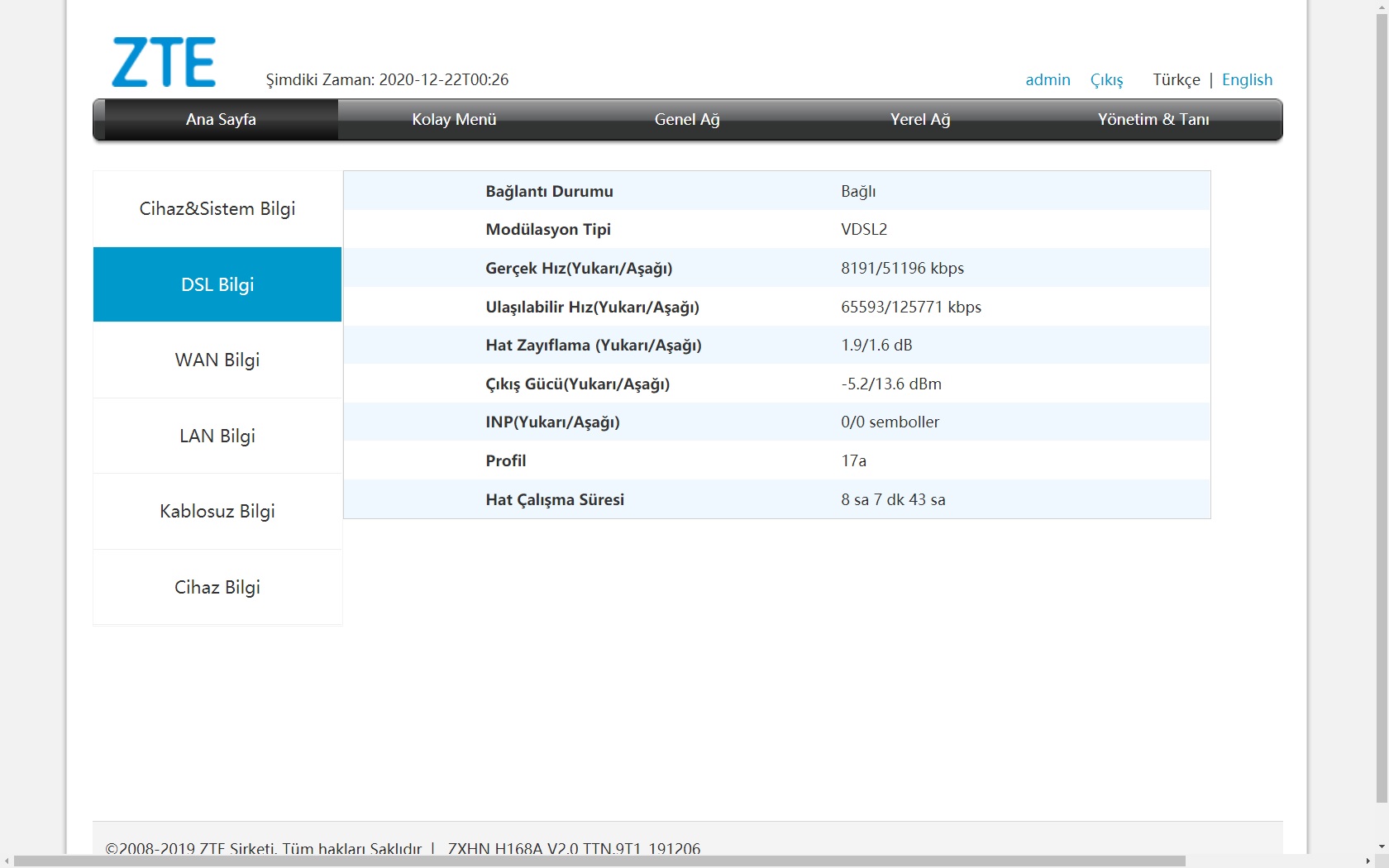Click the VDSL2 value
Viewport: 1389px width, 868px height.
click(864, 229)
